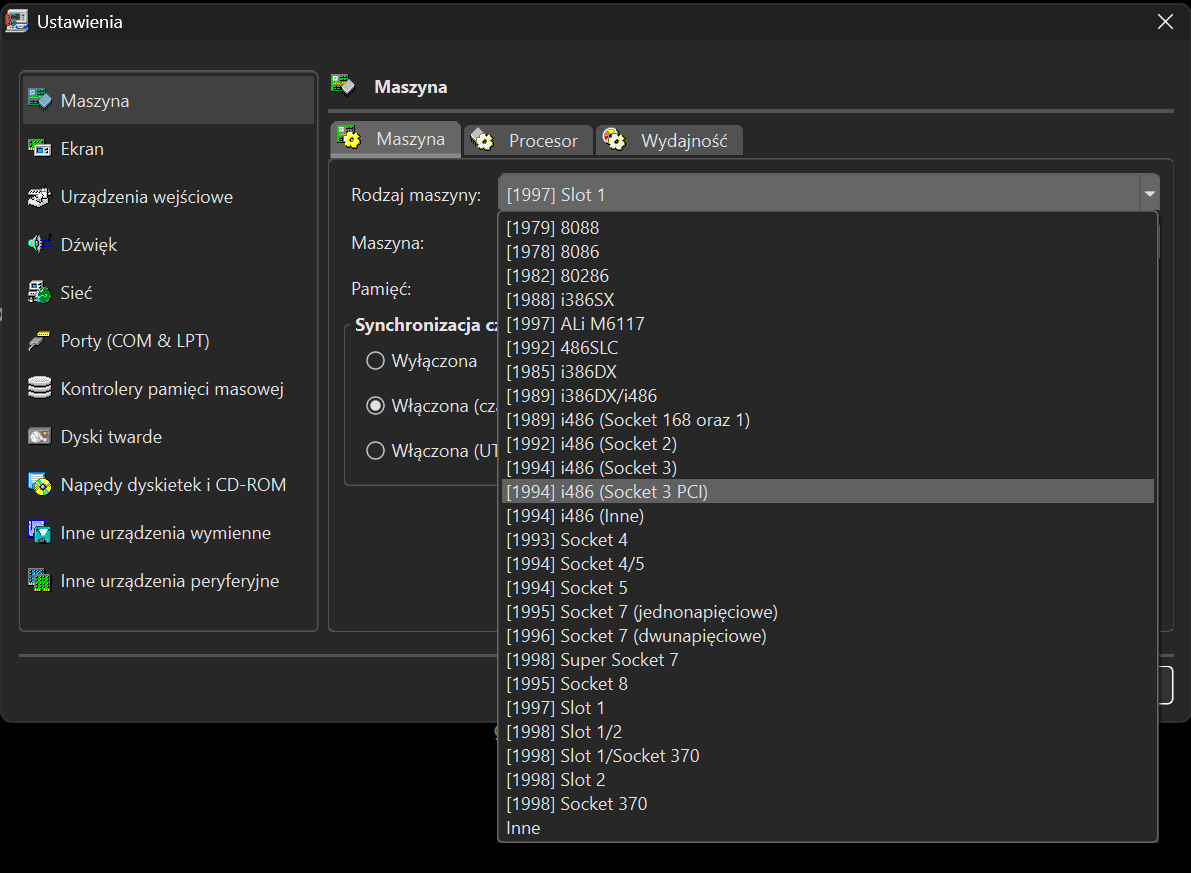Choose [1992] i486 (Socket 2) option
Viewport: 1191px width, 873px height.
pyautogui.click(x=828, y=444)
